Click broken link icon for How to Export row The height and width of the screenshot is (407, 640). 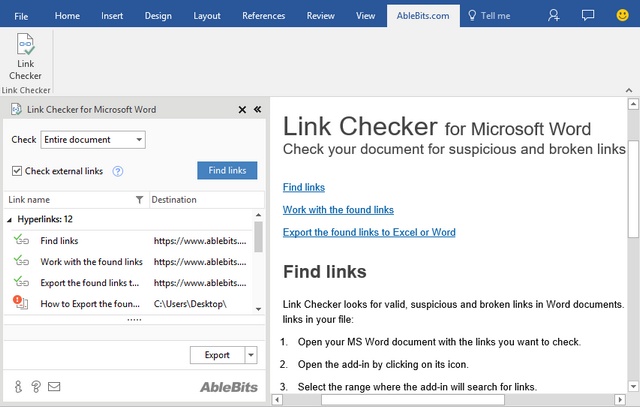pyautogui.click(x=20, y=302)
